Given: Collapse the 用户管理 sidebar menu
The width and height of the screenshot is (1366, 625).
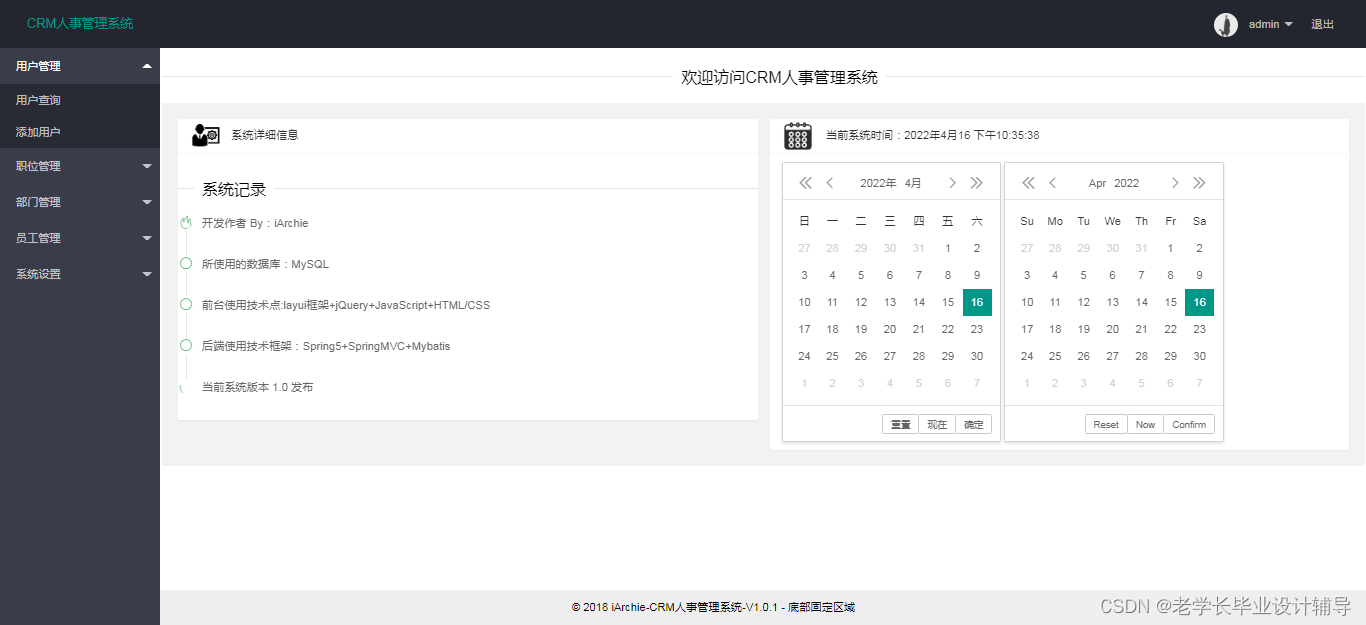Looking at the screenshot, I should click(80, 65).
